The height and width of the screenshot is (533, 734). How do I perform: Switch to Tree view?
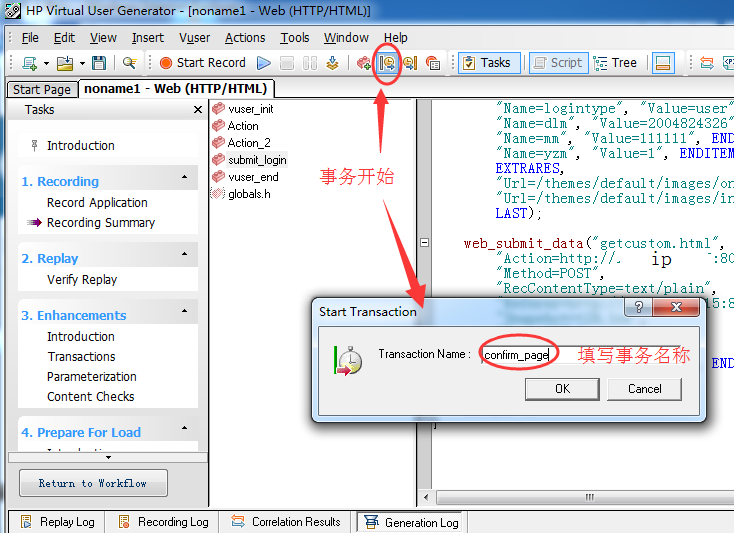(616, 63)
